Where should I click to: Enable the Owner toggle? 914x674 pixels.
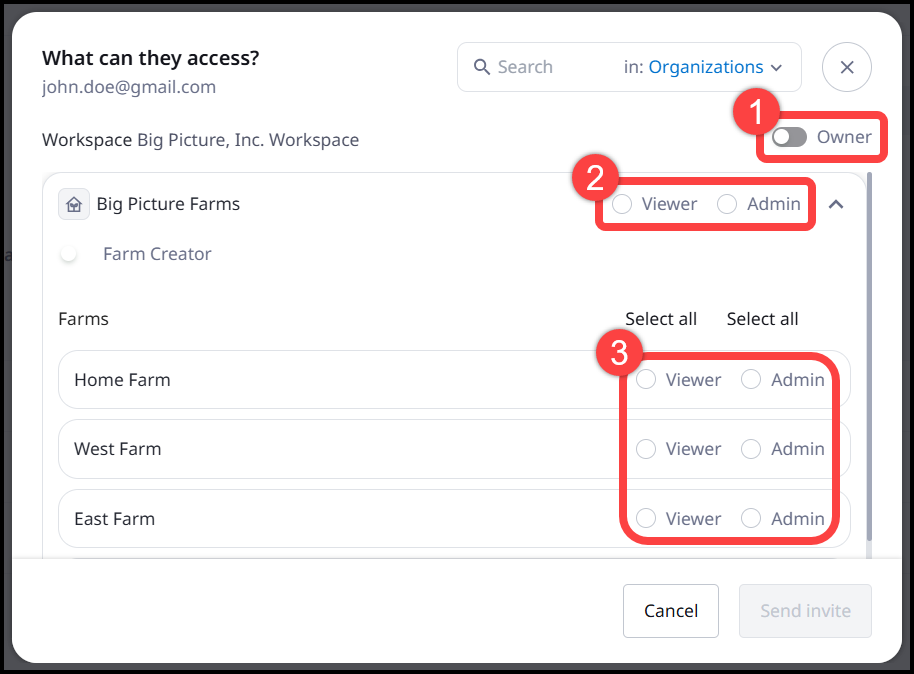click(789, 137)
